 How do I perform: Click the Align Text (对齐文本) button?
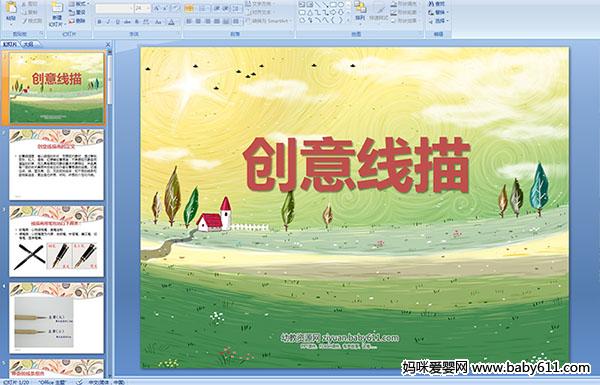260,12
